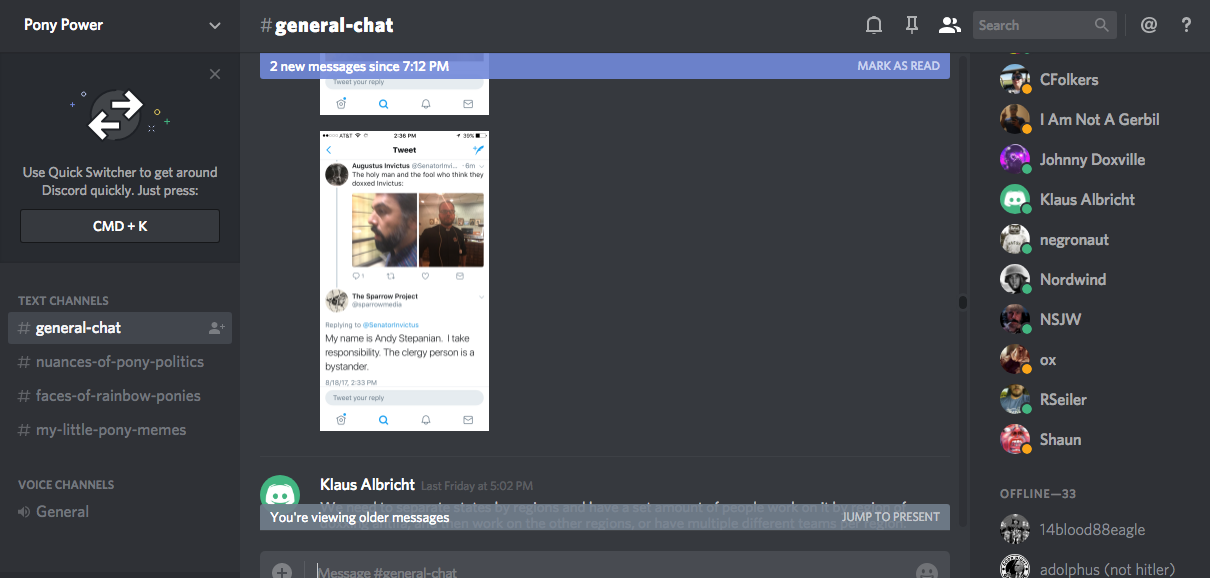Image resolution: width=1210 pixels, height=578 pixels.
Task: Click the chat scrollbar thumb
Action: 963,302
